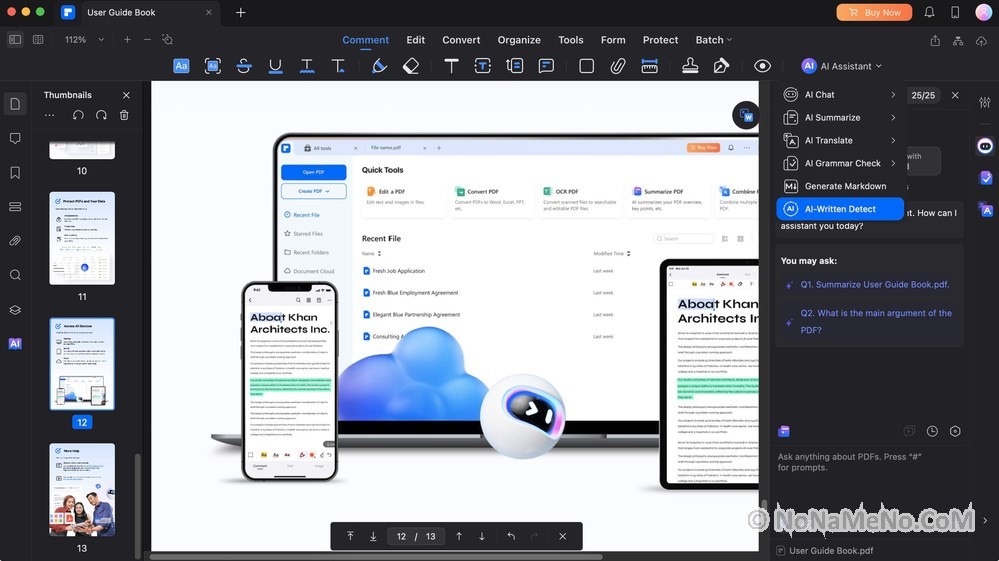The image size is (999, 561).
Task: Select the sticky note comment tool
Action: click(546, 66)
